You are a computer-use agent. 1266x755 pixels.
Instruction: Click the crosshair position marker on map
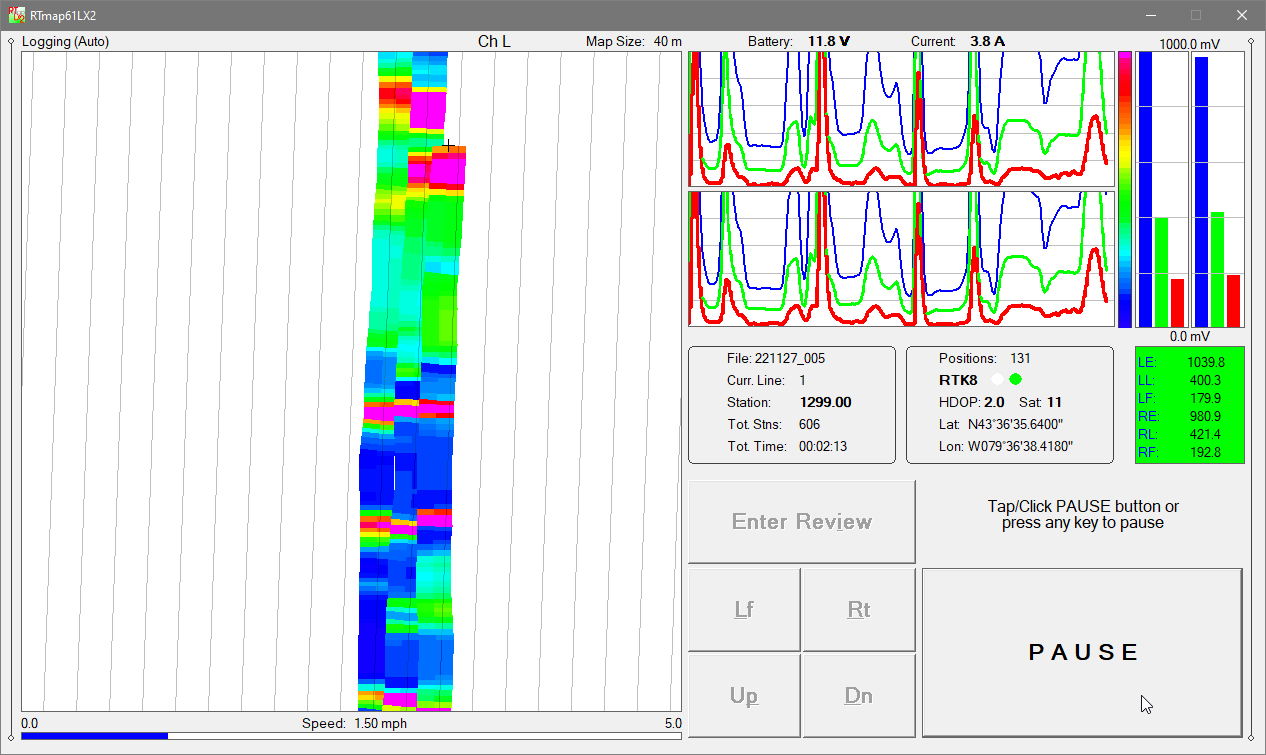[x=450, y=146]
